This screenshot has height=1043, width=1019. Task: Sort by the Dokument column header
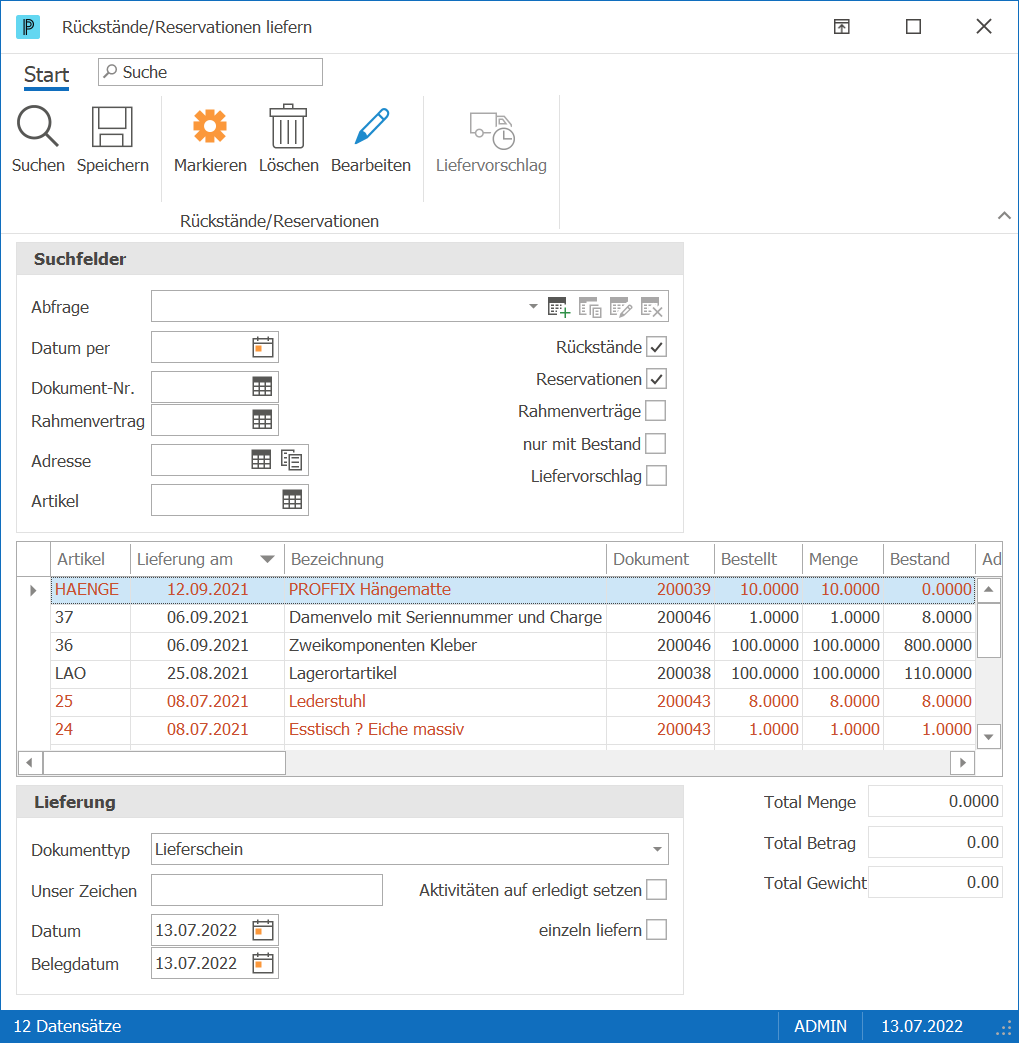(x=660, y=559)
